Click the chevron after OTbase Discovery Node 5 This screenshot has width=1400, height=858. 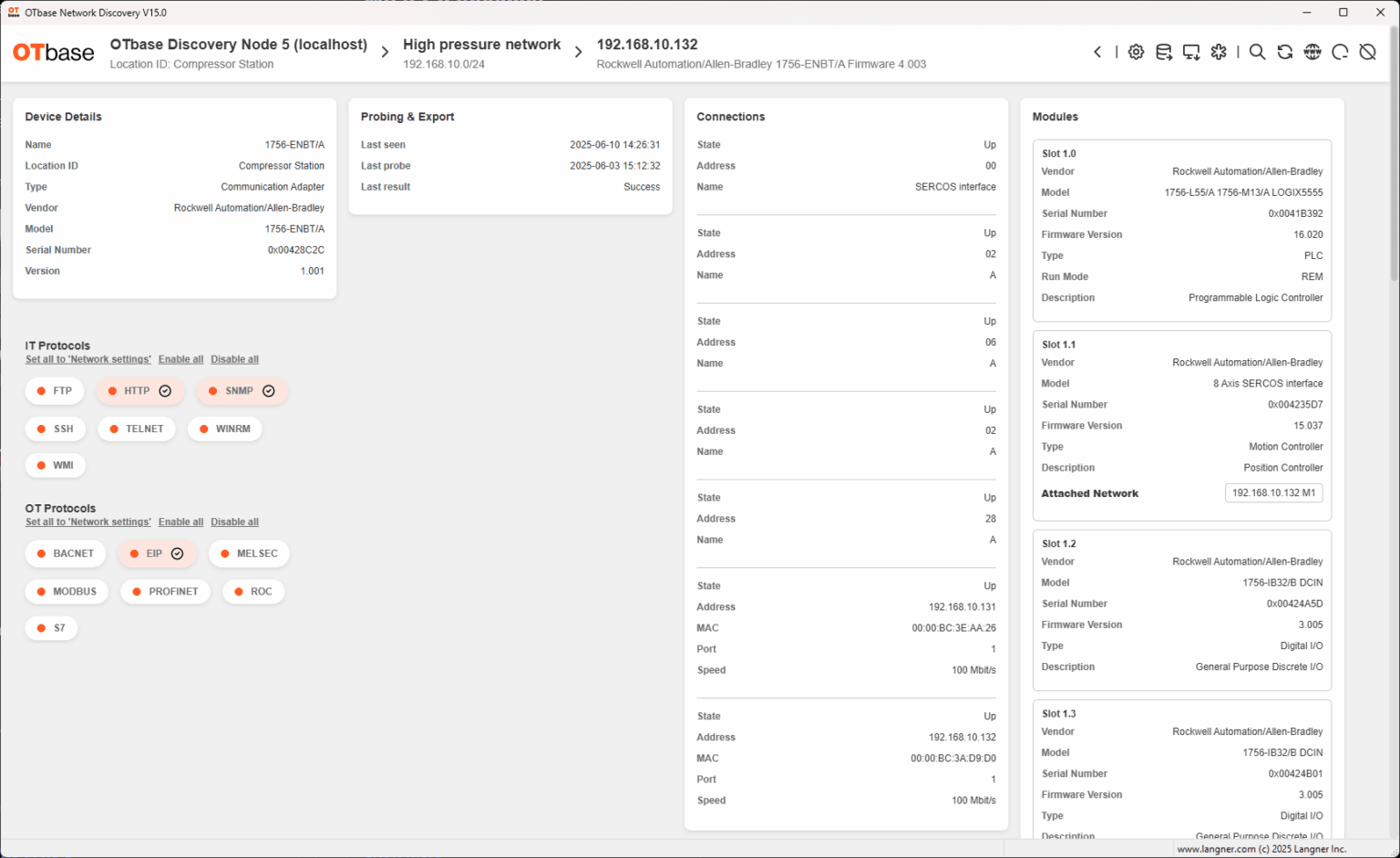pos(384,51)
